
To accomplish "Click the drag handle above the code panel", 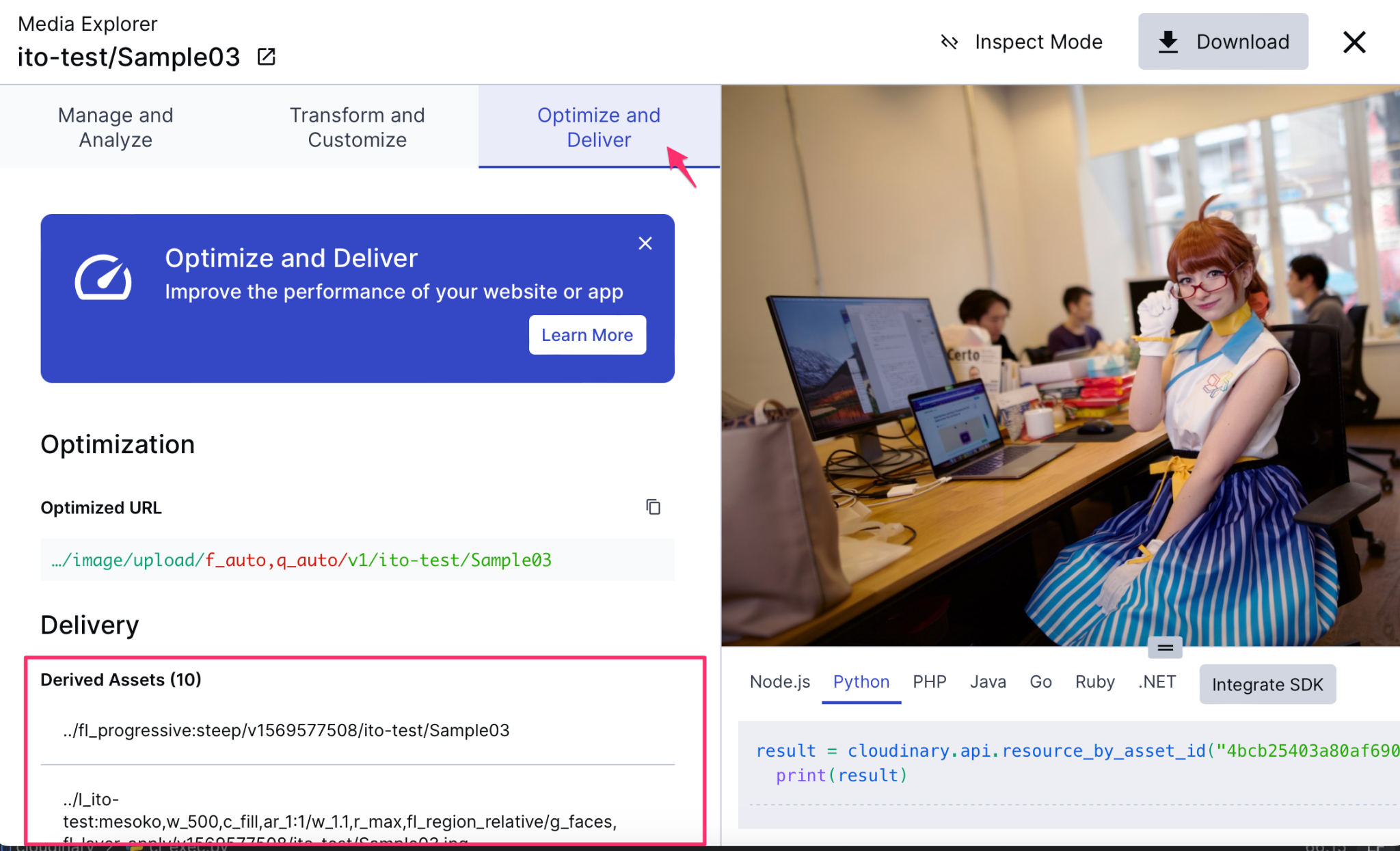I will [1164, 648].
